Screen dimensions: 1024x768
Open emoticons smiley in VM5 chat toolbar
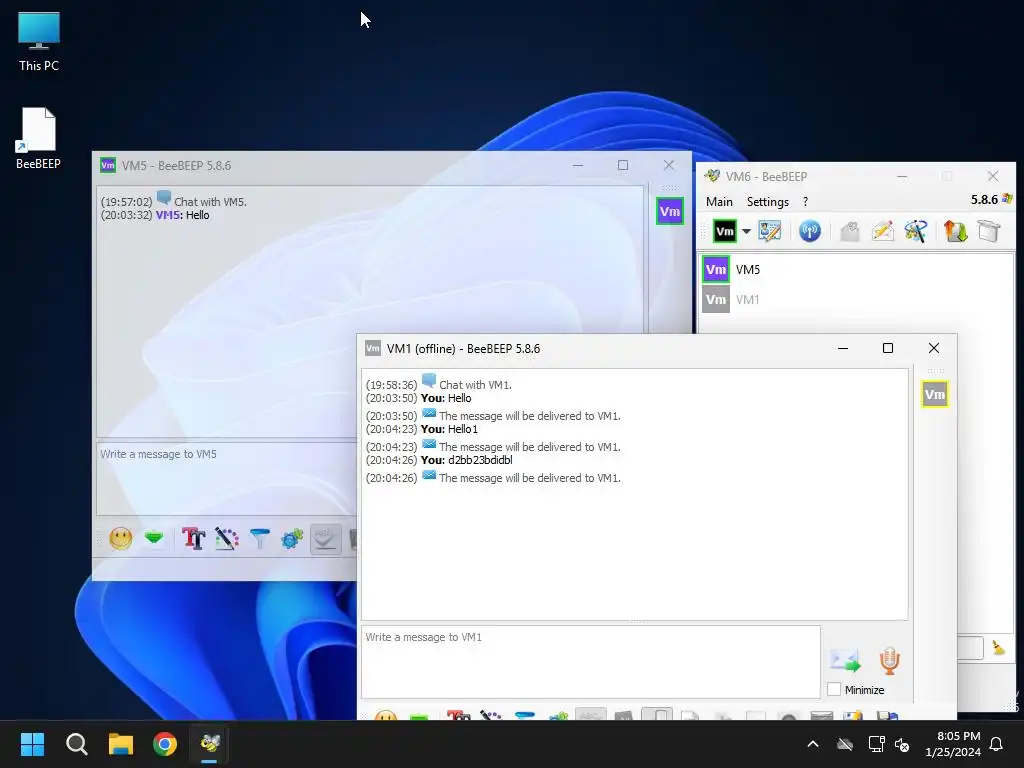121,539
